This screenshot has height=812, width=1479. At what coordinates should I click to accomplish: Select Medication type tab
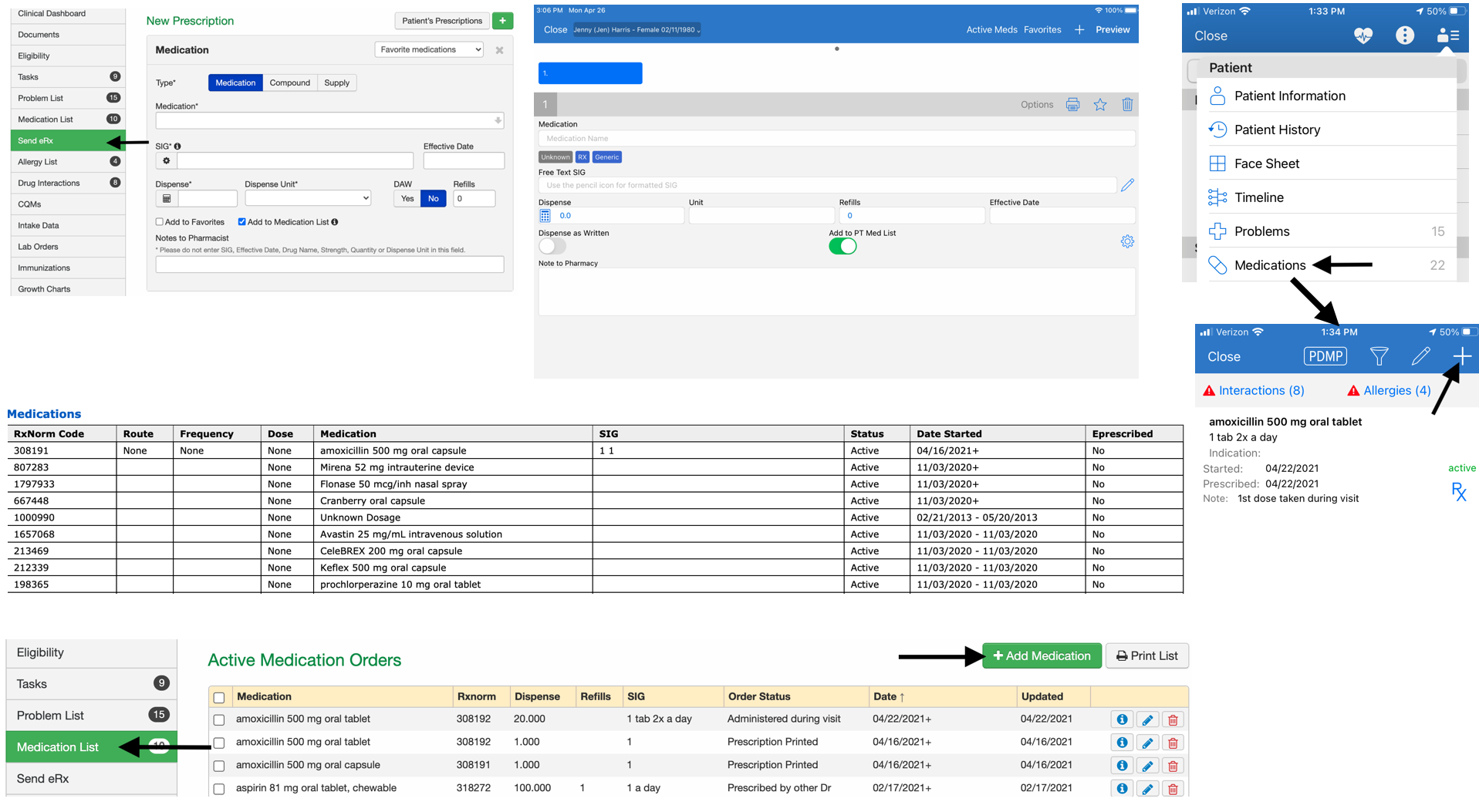click(x=235, y=83)
